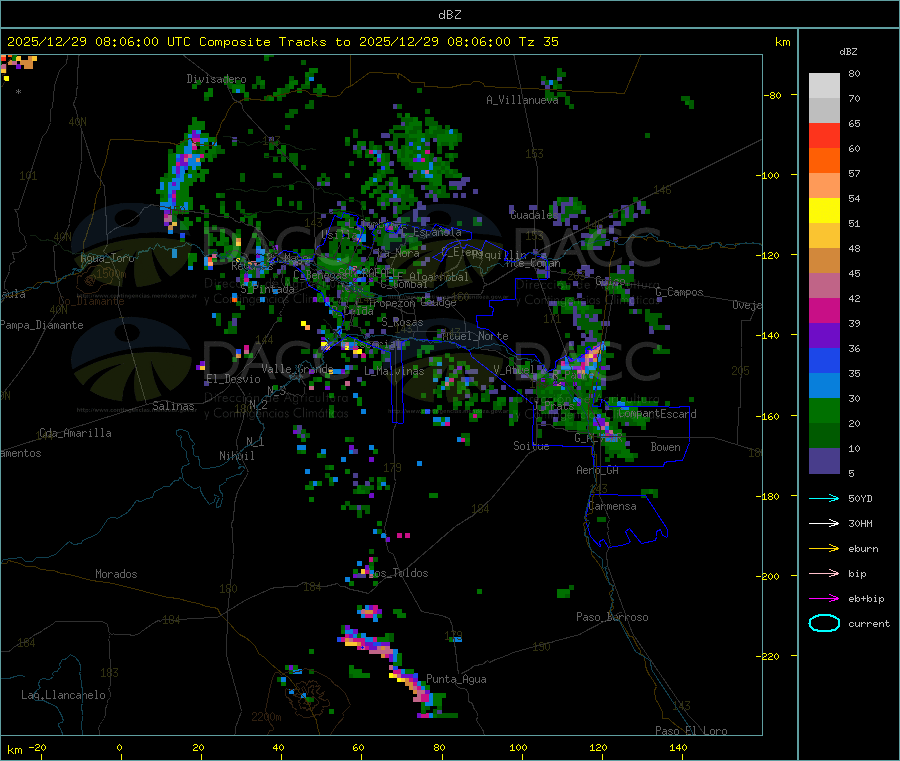The image size is (900, 761).
Task: Click the 'A_Villanueva' map label
Action: click(522, 100)
